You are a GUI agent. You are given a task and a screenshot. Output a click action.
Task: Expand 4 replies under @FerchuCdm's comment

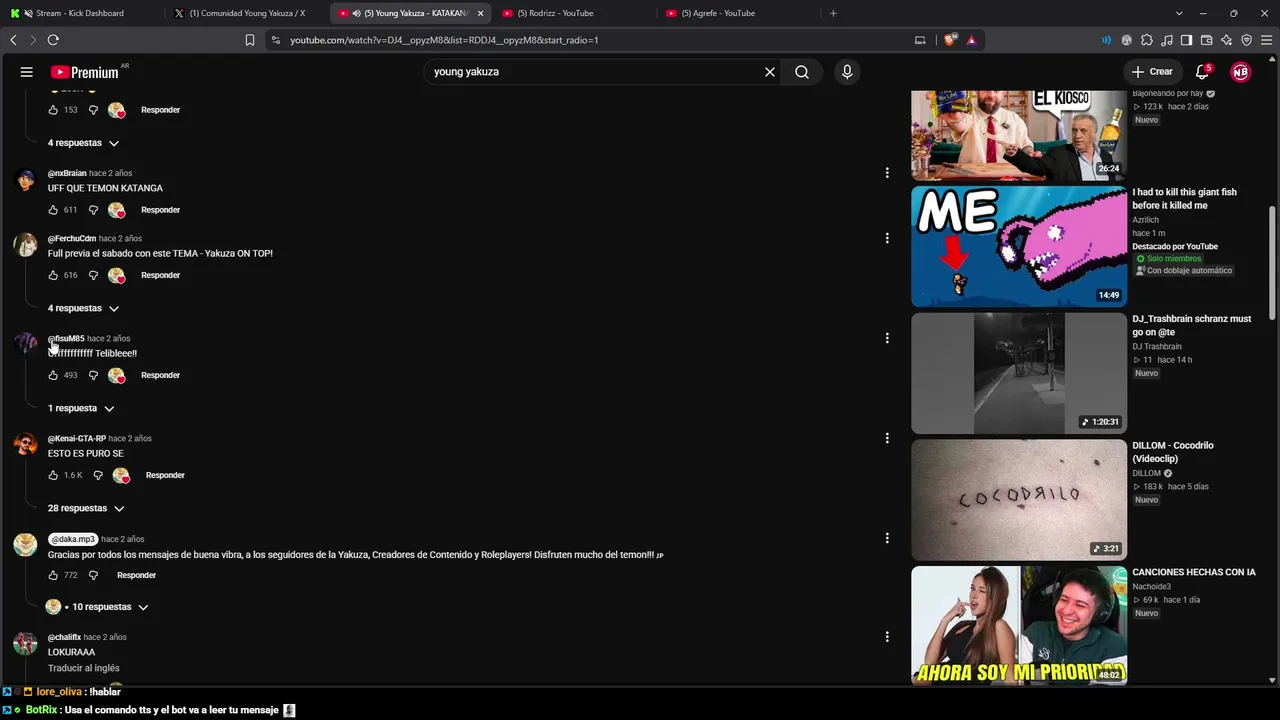coord(84,308)
